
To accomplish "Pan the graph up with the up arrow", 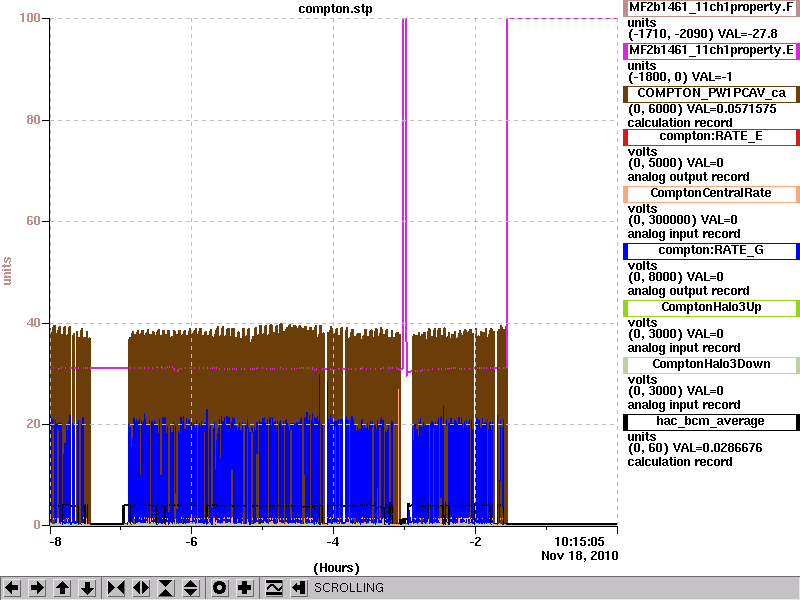I will (x=62, y=588).
